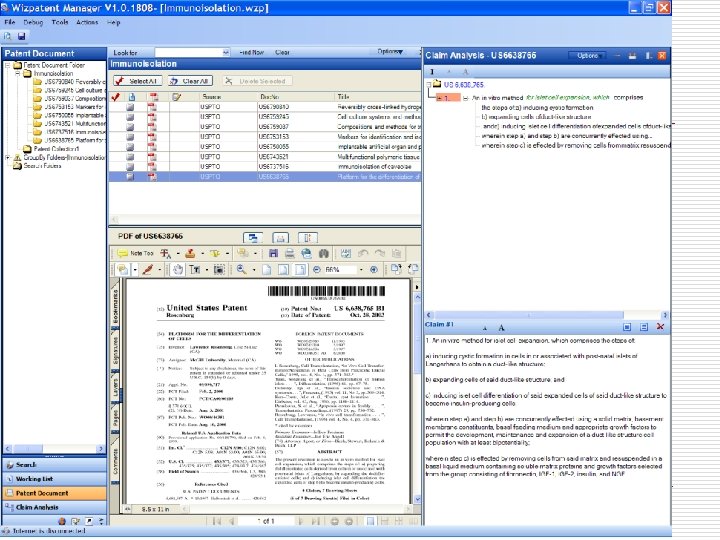
Task: Expand the GroupBy Folders node
Action: tap(7, 157)
